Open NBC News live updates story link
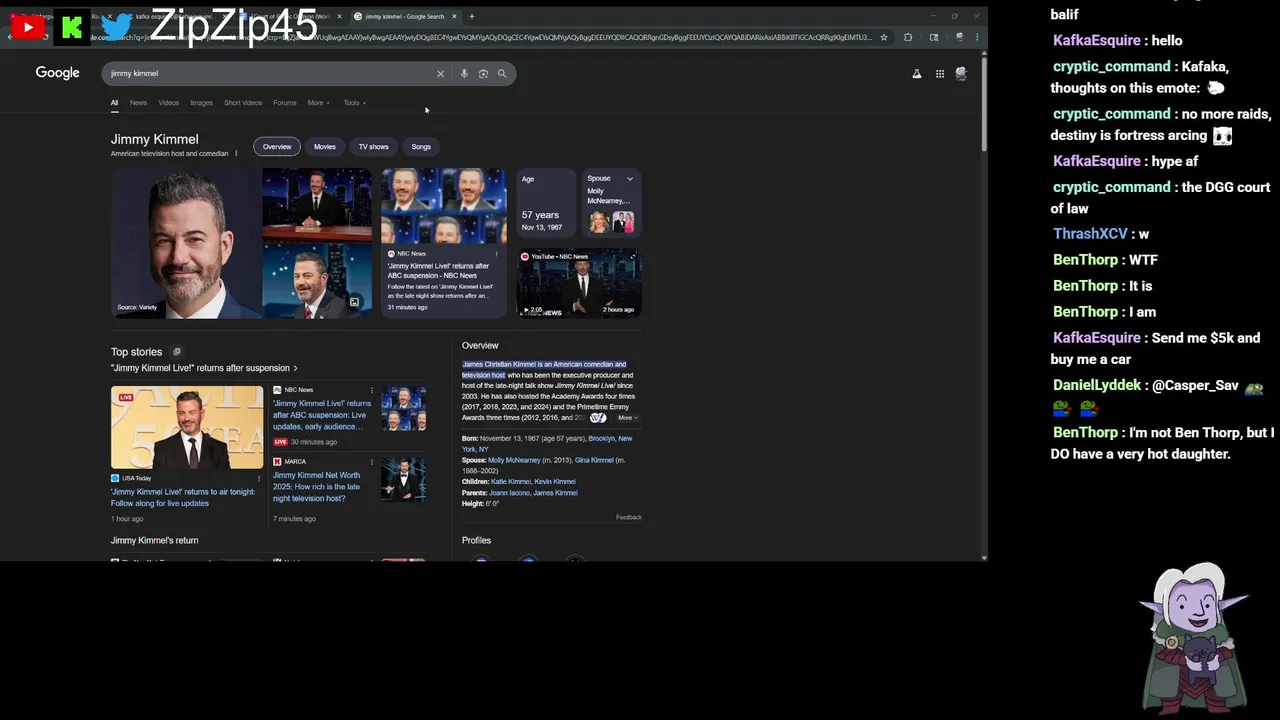Screen dimensions: 1280x720 click(322, 415)
